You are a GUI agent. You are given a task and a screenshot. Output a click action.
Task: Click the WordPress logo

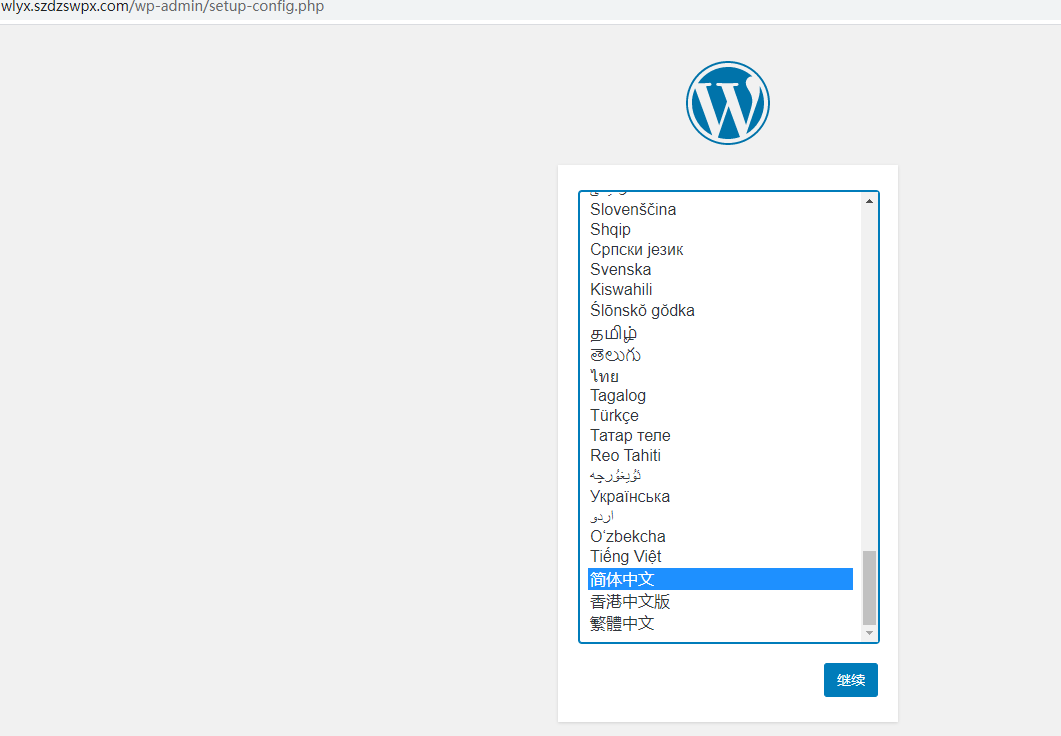727,103
